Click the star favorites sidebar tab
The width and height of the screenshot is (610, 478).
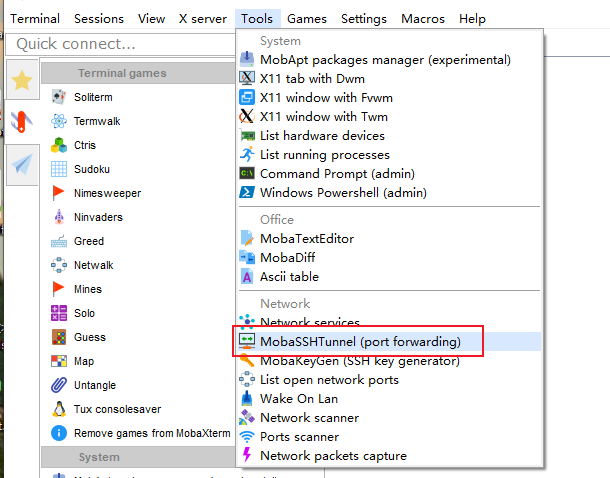[22, 80]
